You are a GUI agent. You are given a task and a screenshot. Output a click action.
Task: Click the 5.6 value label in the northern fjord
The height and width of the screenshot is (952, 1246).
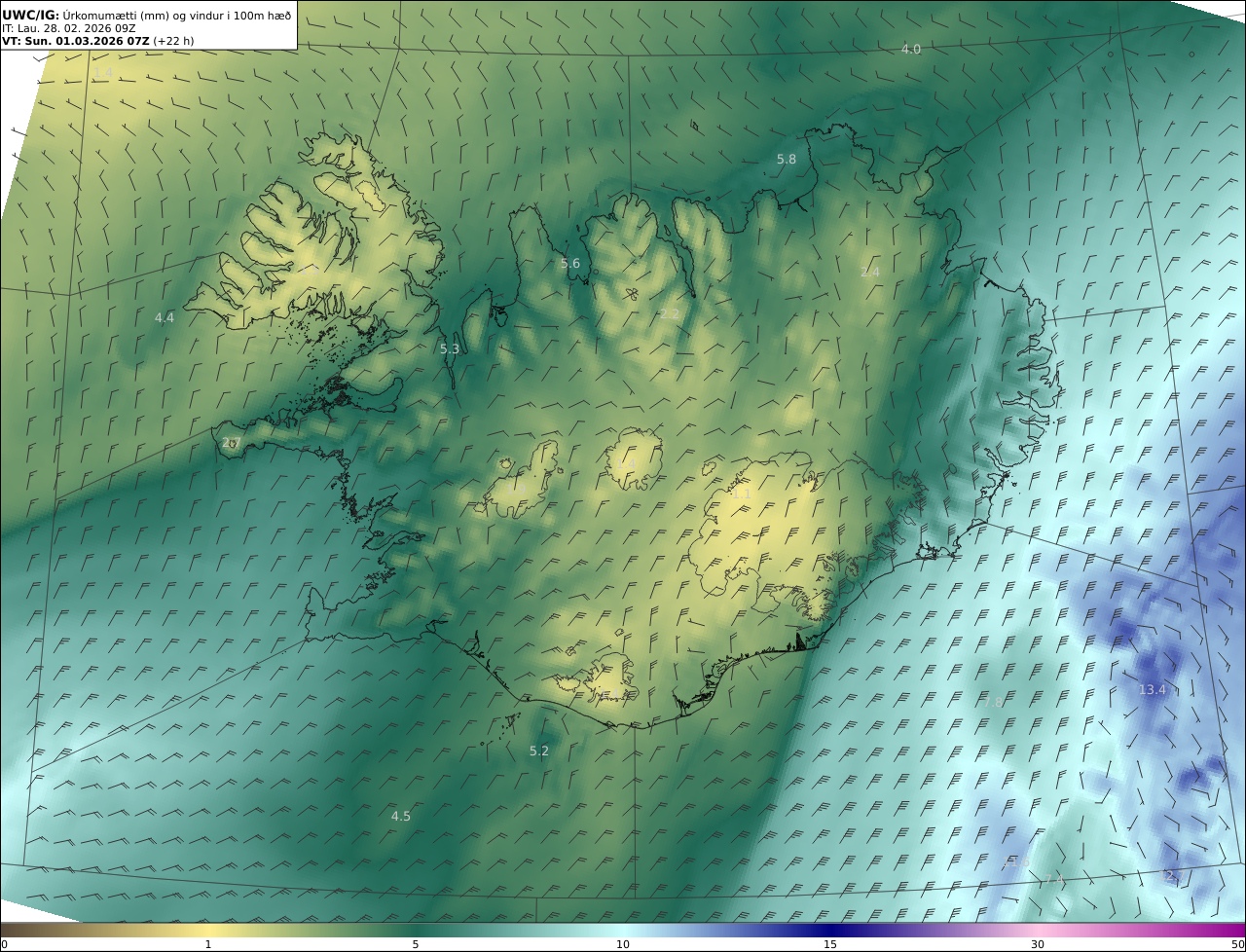click(x=570, y=264)
